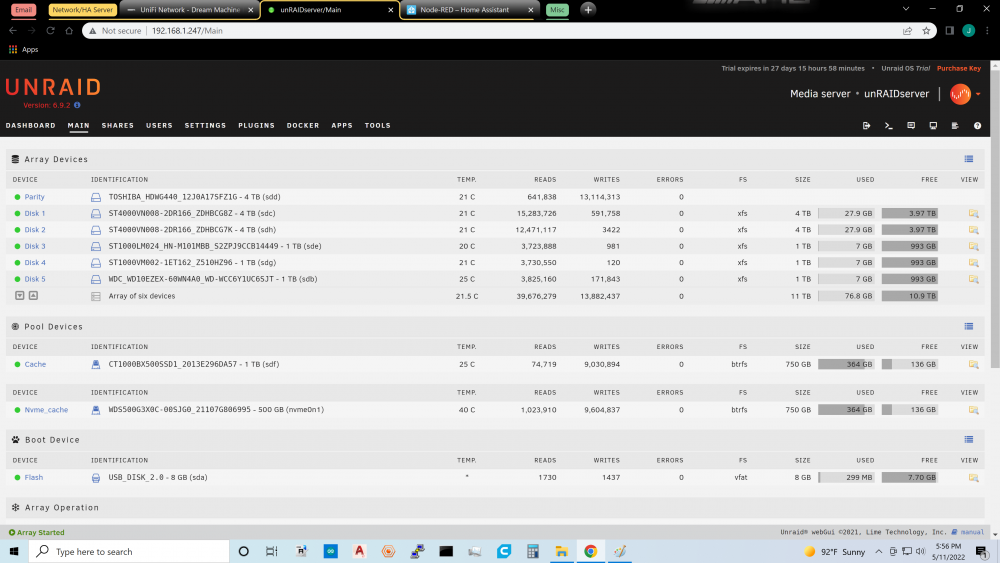Toggle Array Devices view mode icon
Screen dimensions: 1000x563
pos(969,159)
